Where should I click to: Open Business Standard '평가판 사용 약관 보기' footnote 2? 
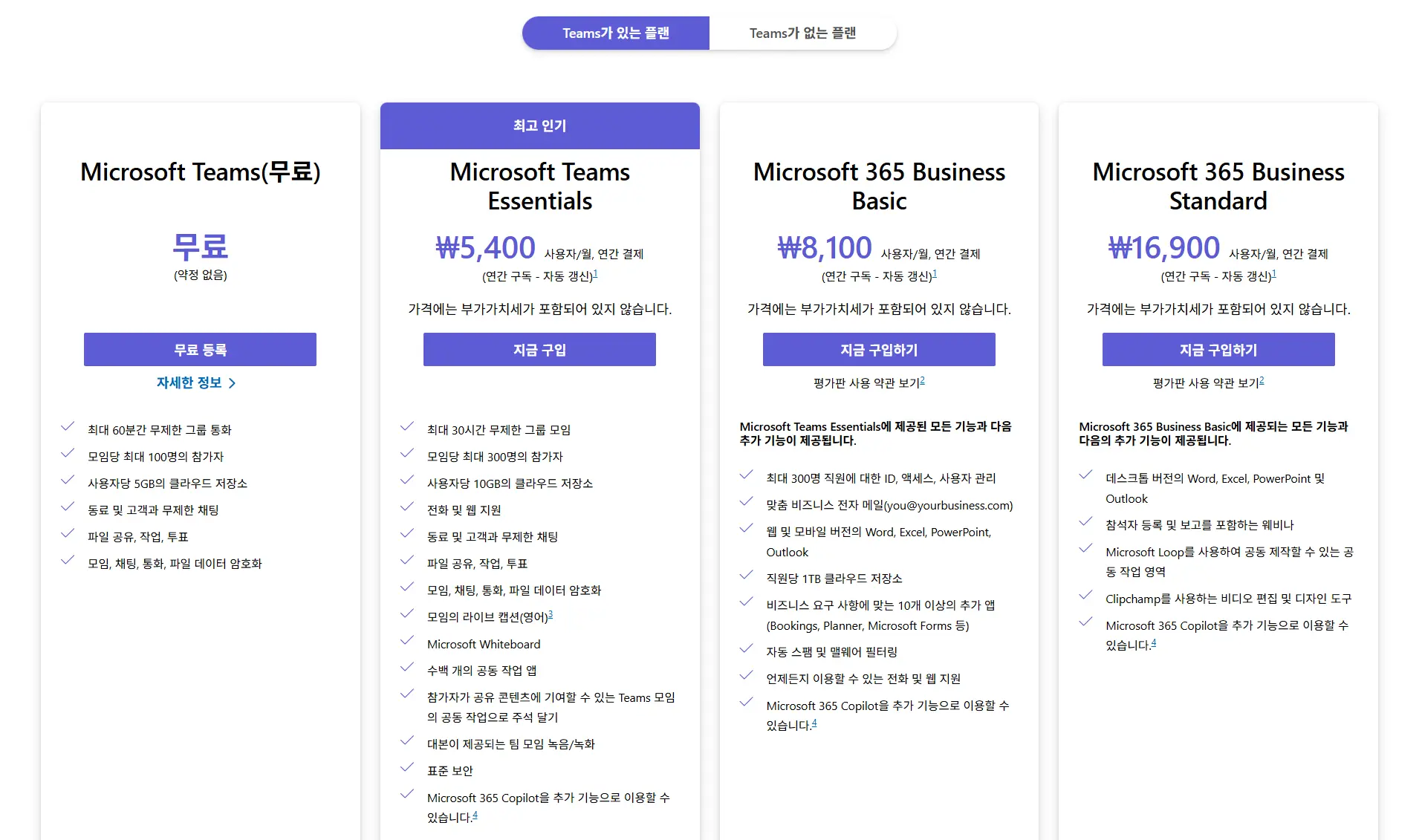(1262, 380)
